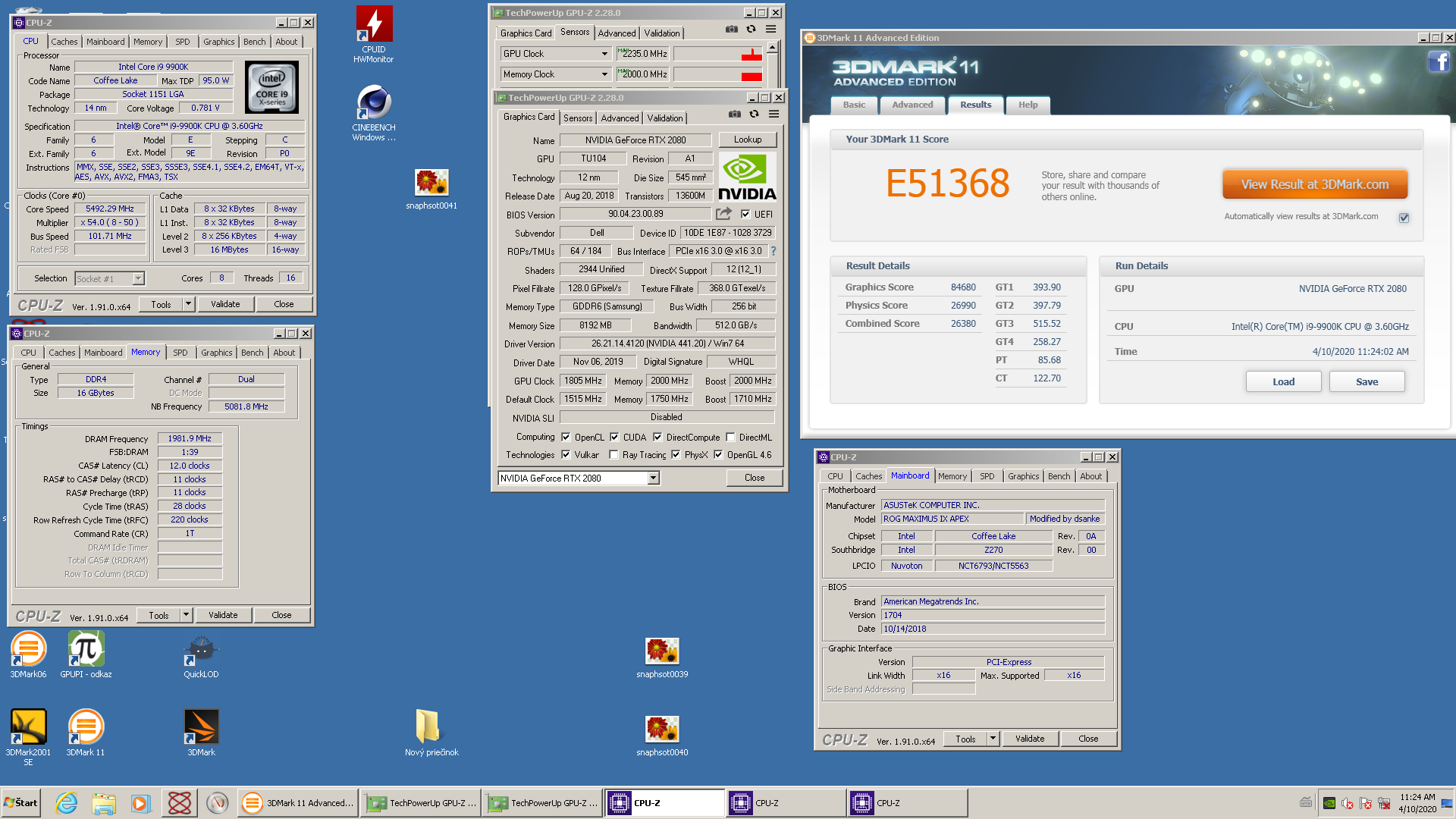Launch 3DMark desktop shortcut
This screenshot has height=819, width=1456.
click(x=201, y=733)
